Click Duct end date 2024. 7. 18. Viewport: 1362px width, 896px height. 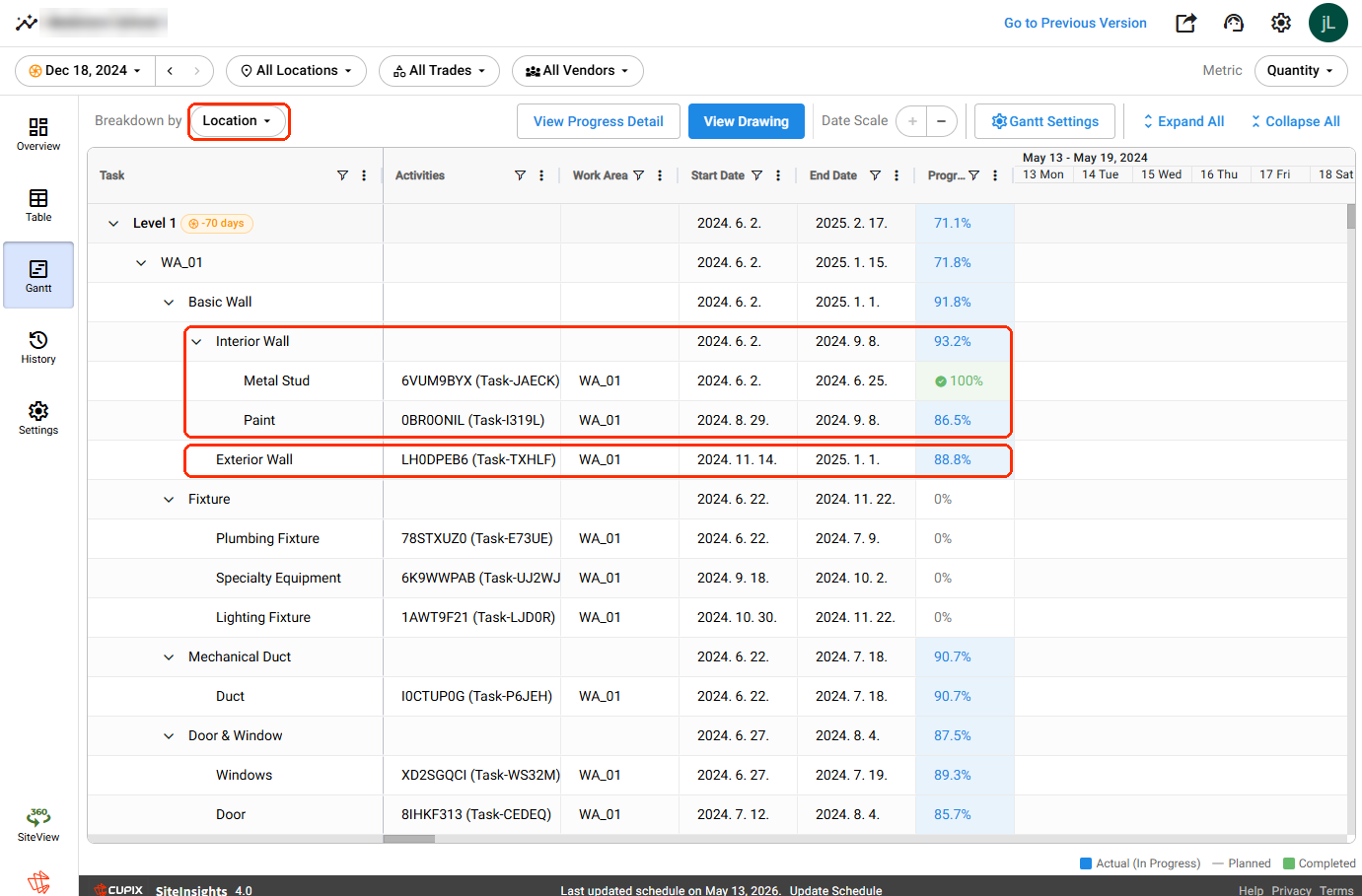851,697
